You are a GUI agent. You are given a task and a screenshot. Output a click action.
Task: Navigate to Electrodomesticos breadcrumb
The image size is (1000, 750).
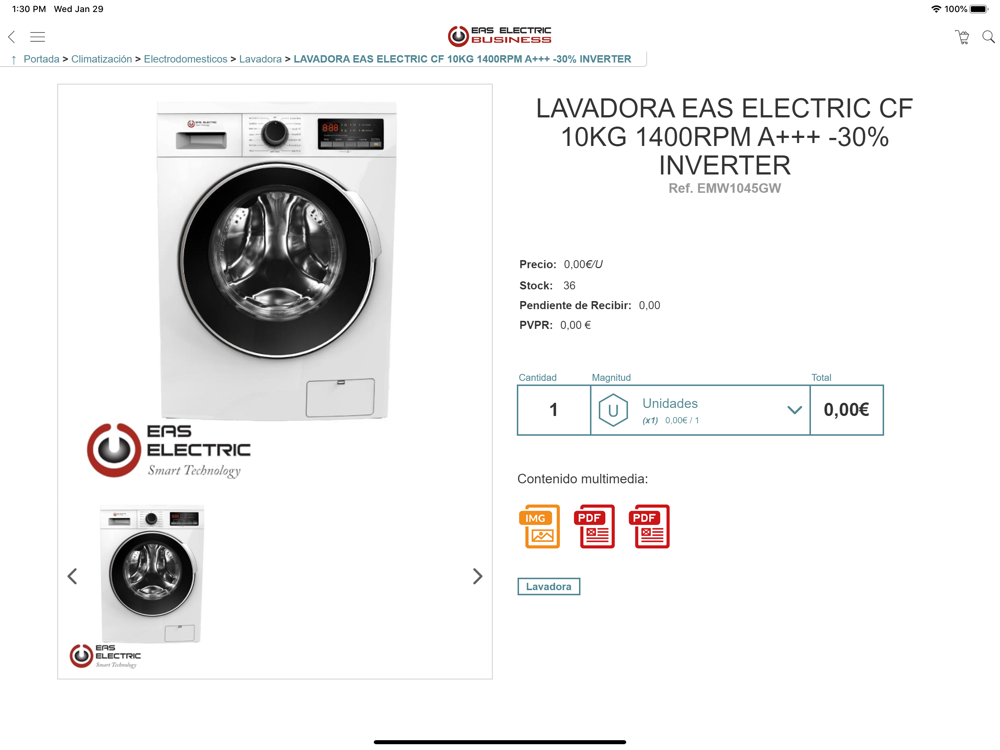click(x=186, y=59)
